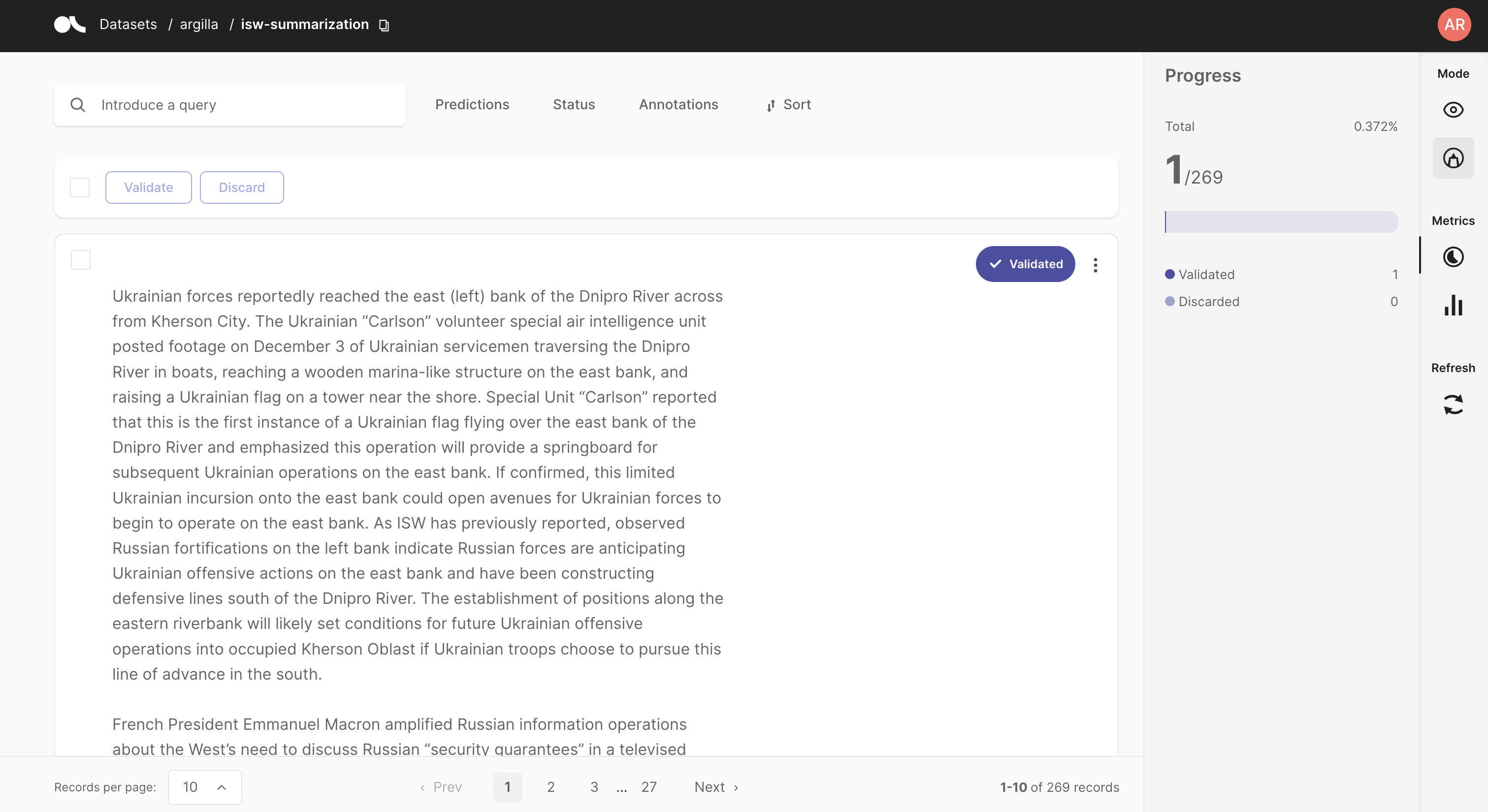The height and width of the screenshot is (812, 1488).
Task: Click the Mode sidebar label
Action: (x=1453, y=73)
